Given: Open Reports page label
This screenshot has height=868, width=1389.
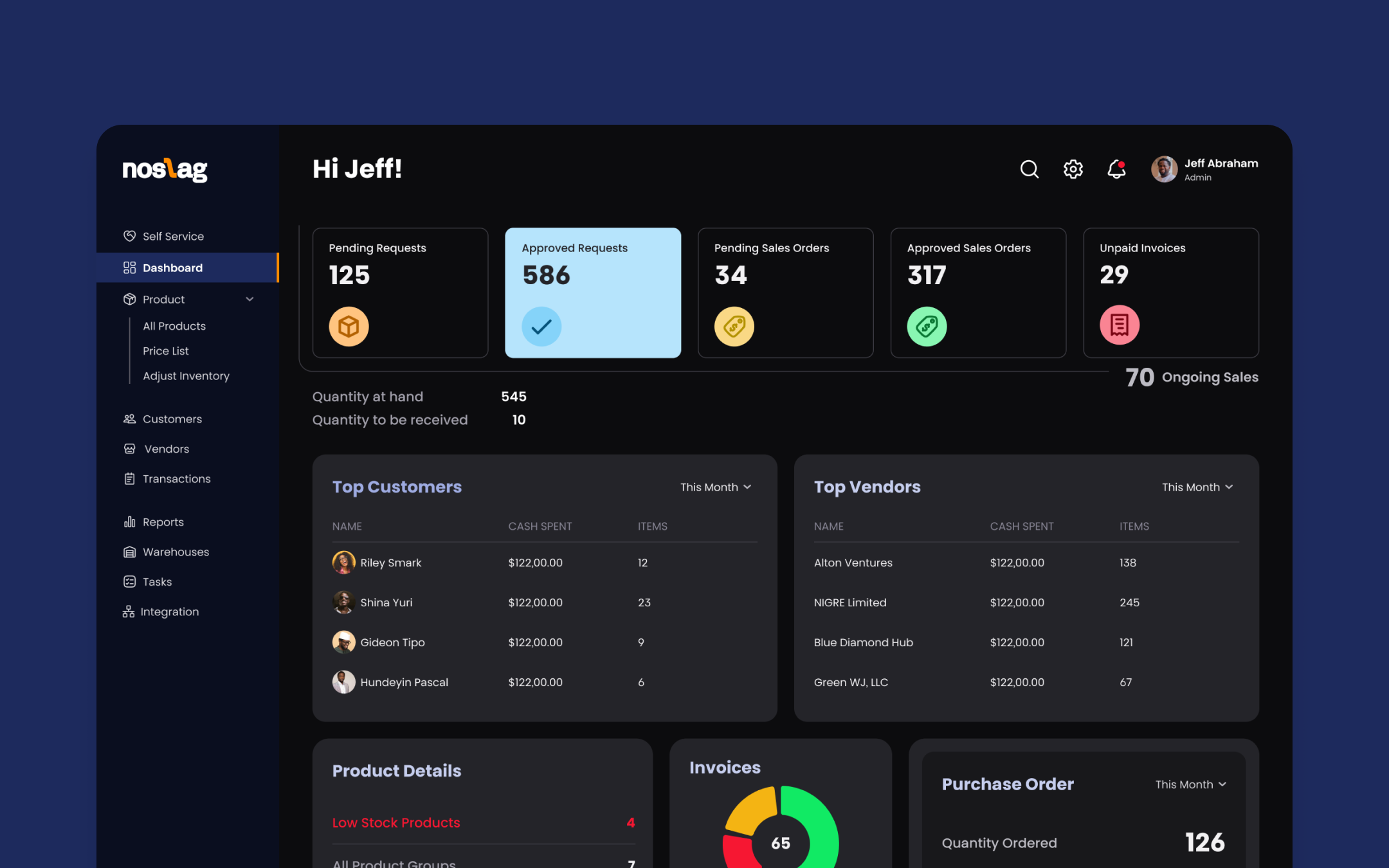Looking at the screenshot, I should pyautogui.click(x=163, y=521).
